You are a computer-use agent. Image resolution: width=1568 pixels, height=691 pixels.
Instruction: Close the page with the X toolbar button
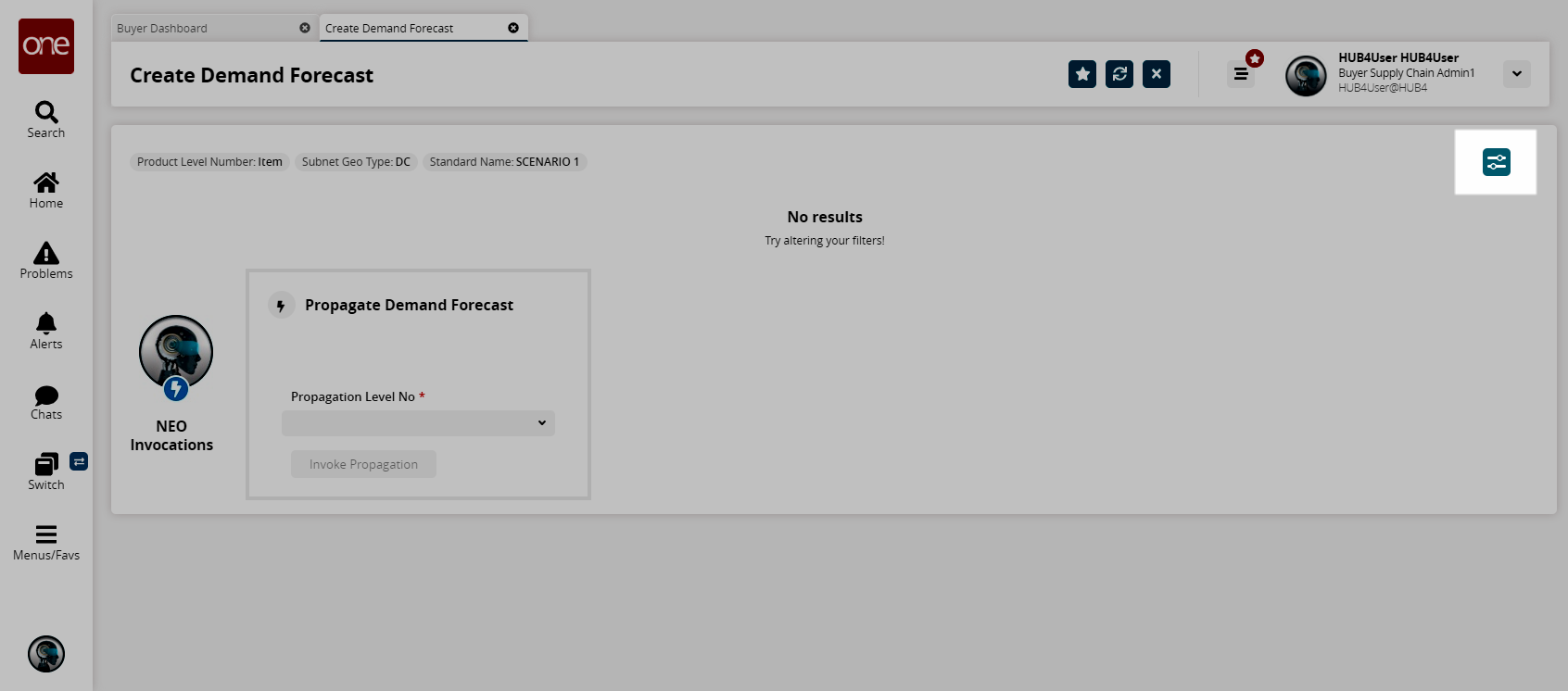[1157, 74]
